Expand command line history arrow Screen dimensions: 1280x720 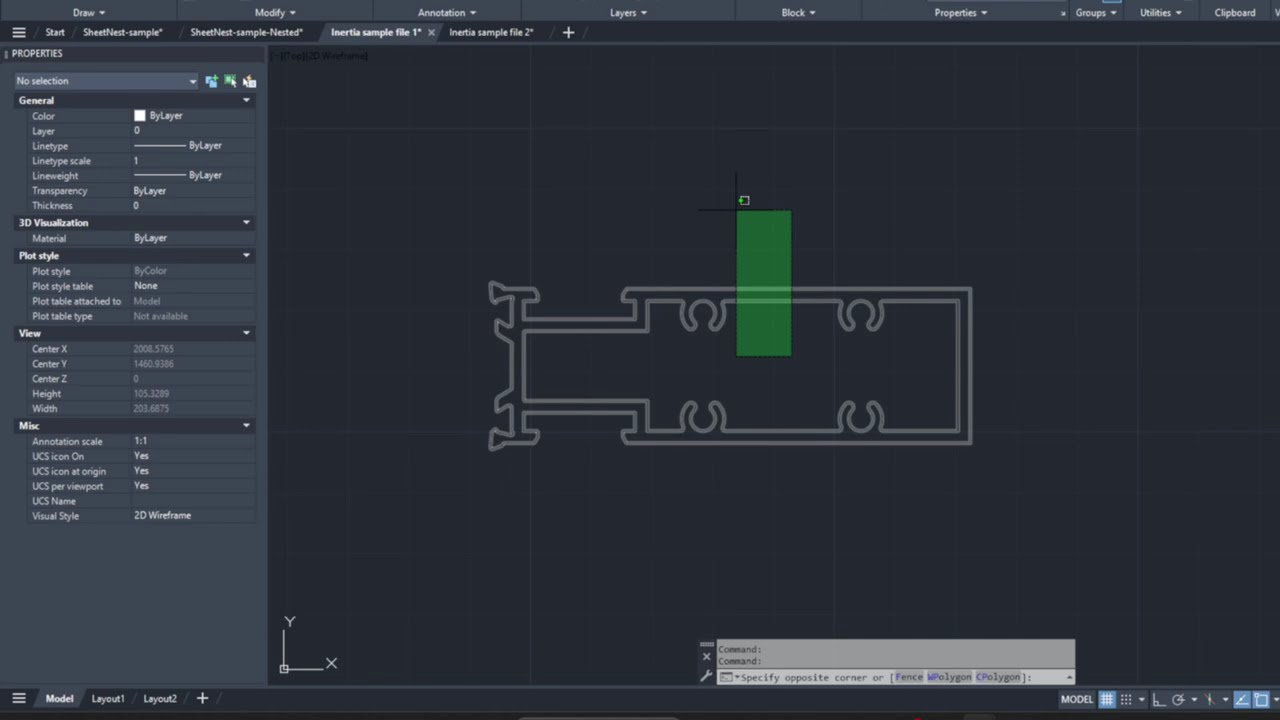click(x=1069, y=677)
